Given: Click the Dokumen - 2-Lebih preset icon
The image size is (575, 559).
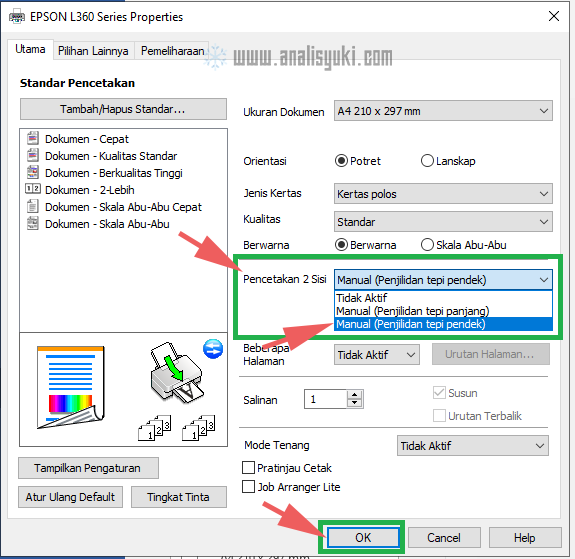Looking at the screenshot, I should (x=33, y=189).
